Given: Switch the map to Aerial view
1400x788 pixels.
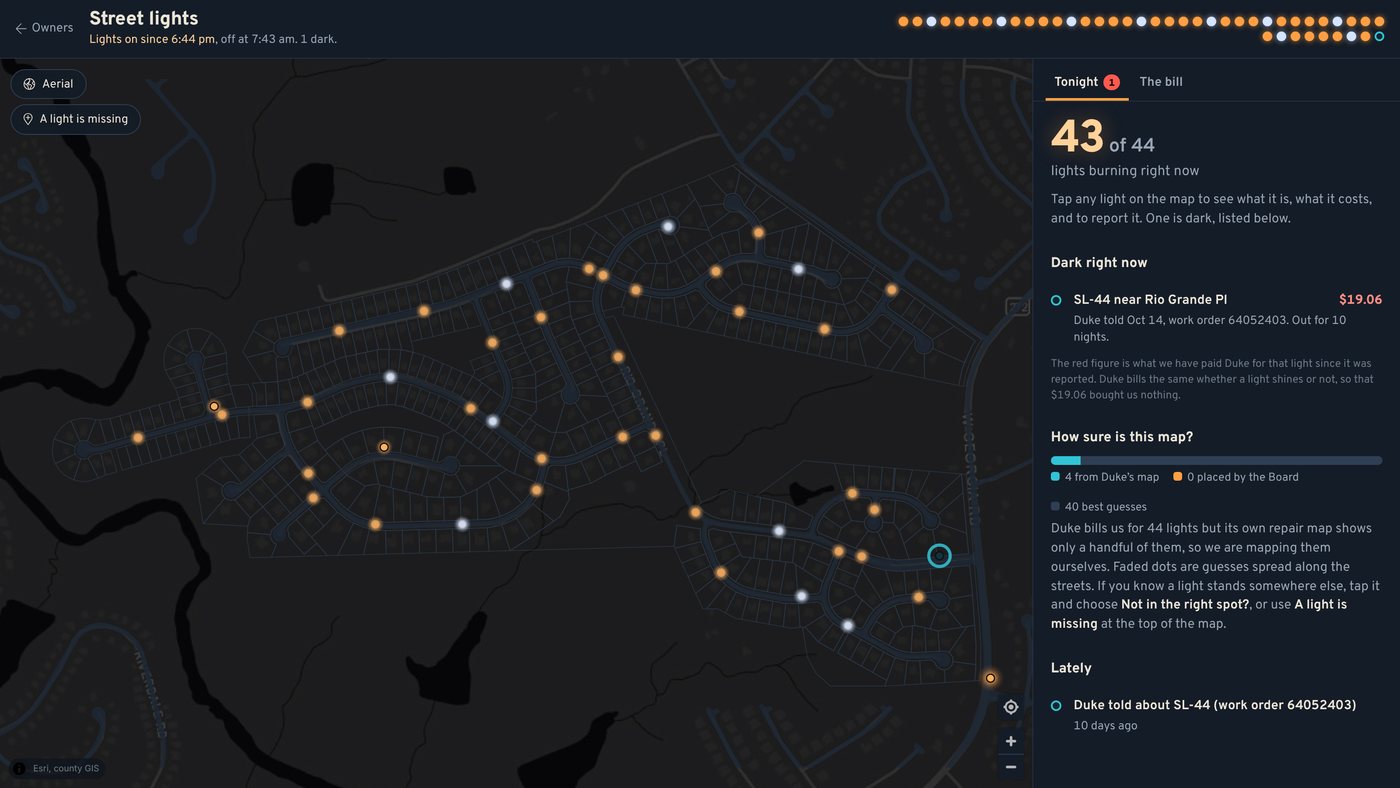Looking at the screenshot, I should (48, 84).
